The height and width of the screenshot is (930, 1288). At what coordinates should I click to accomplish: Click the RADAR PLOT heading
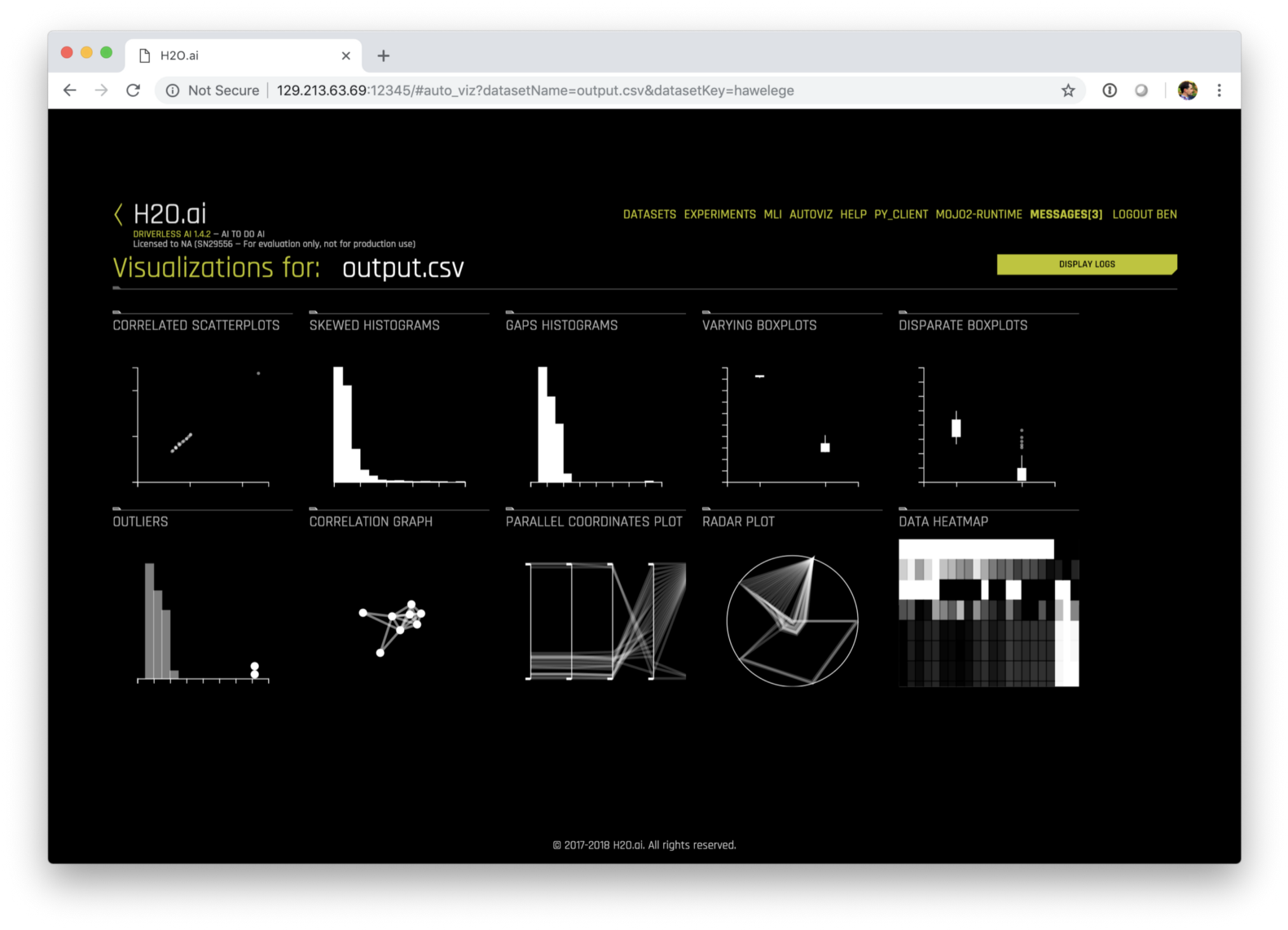[x=738, y=522]
